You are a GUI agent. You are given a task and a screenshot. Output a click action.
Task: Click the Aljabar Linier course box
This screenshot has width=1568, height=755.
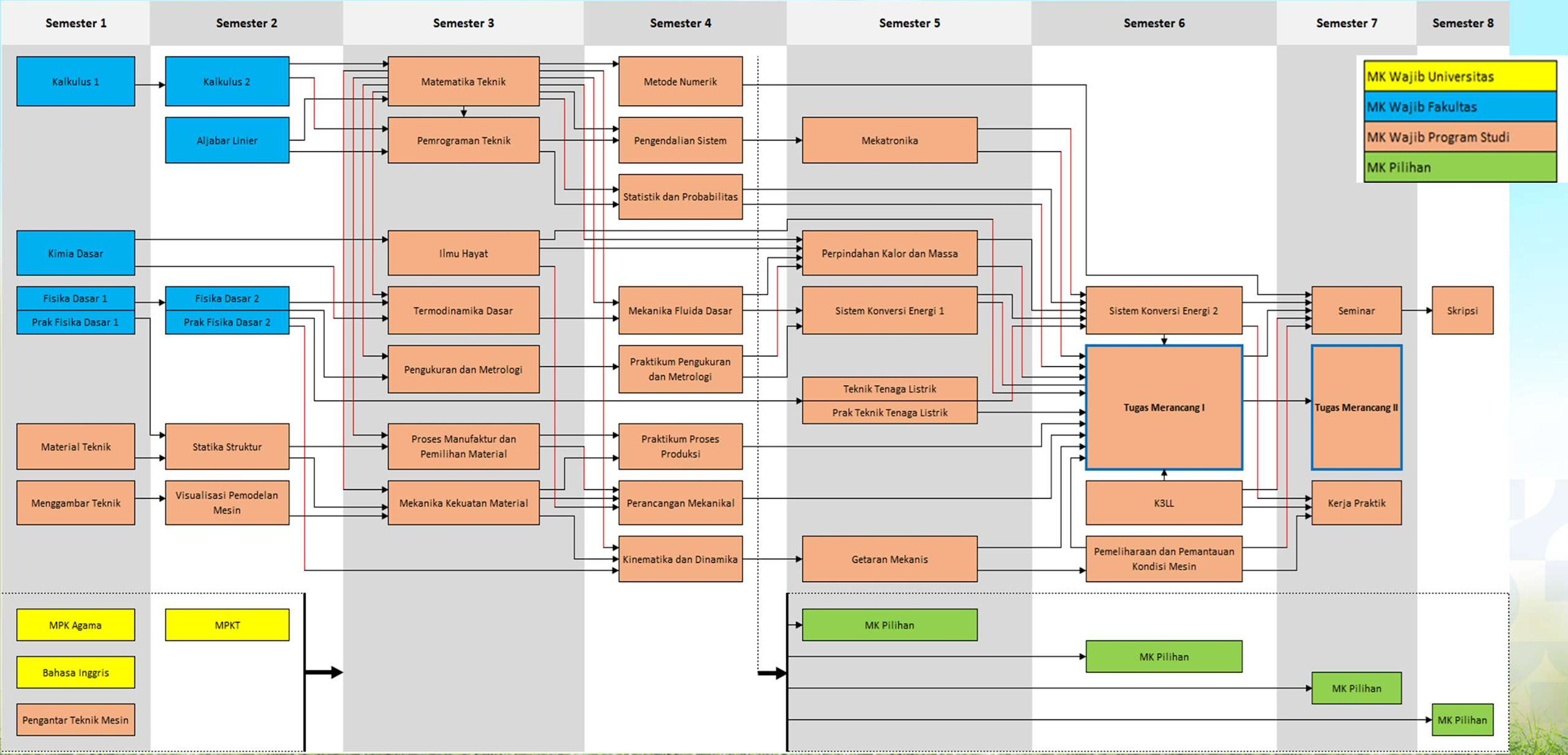(226, 139)
